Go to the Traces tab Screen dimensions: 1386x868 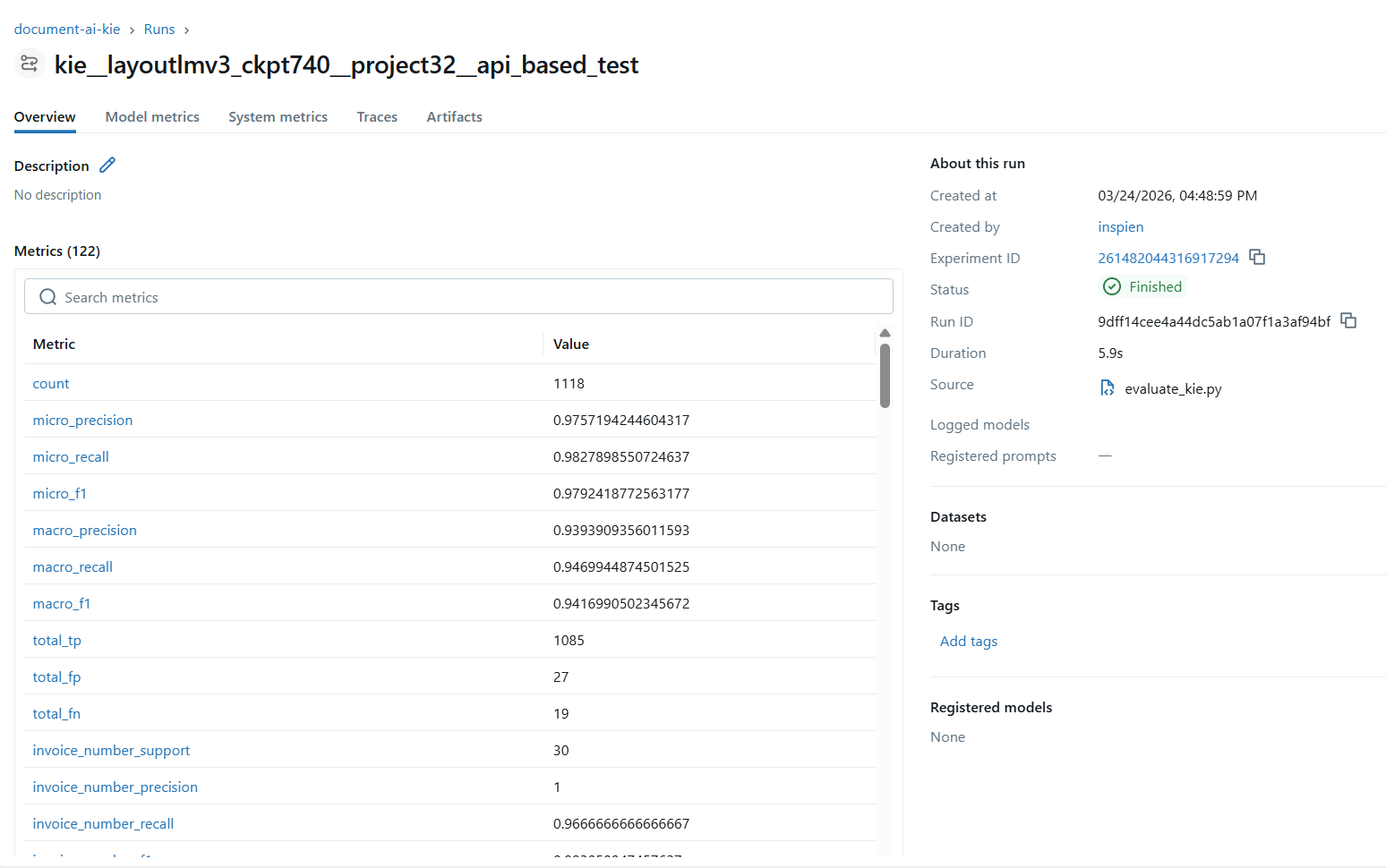coord(377,117)
